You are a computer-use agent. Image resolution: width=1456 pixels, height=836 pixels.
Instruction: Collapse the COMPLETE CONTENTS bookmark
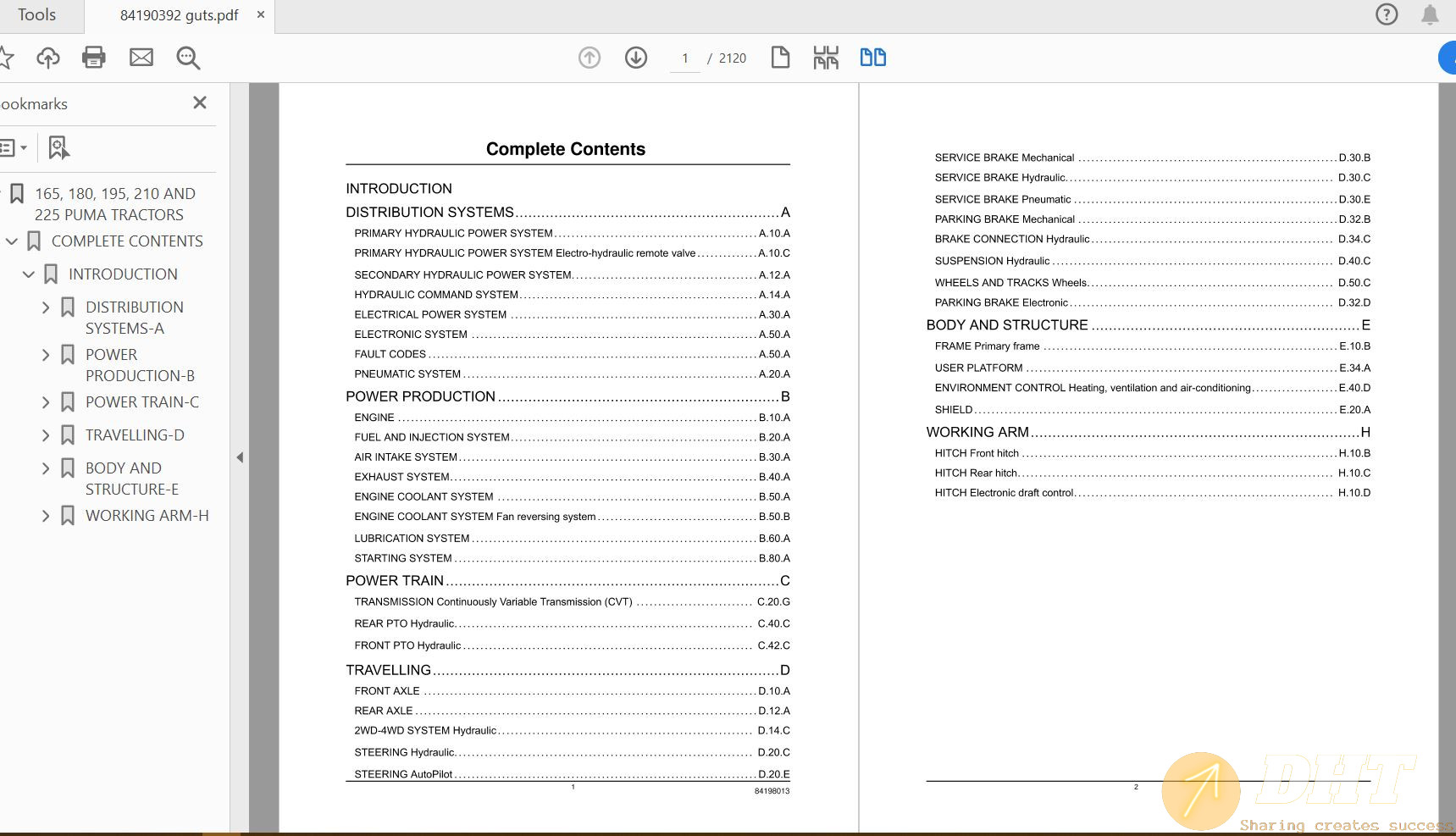coord(12,241)
